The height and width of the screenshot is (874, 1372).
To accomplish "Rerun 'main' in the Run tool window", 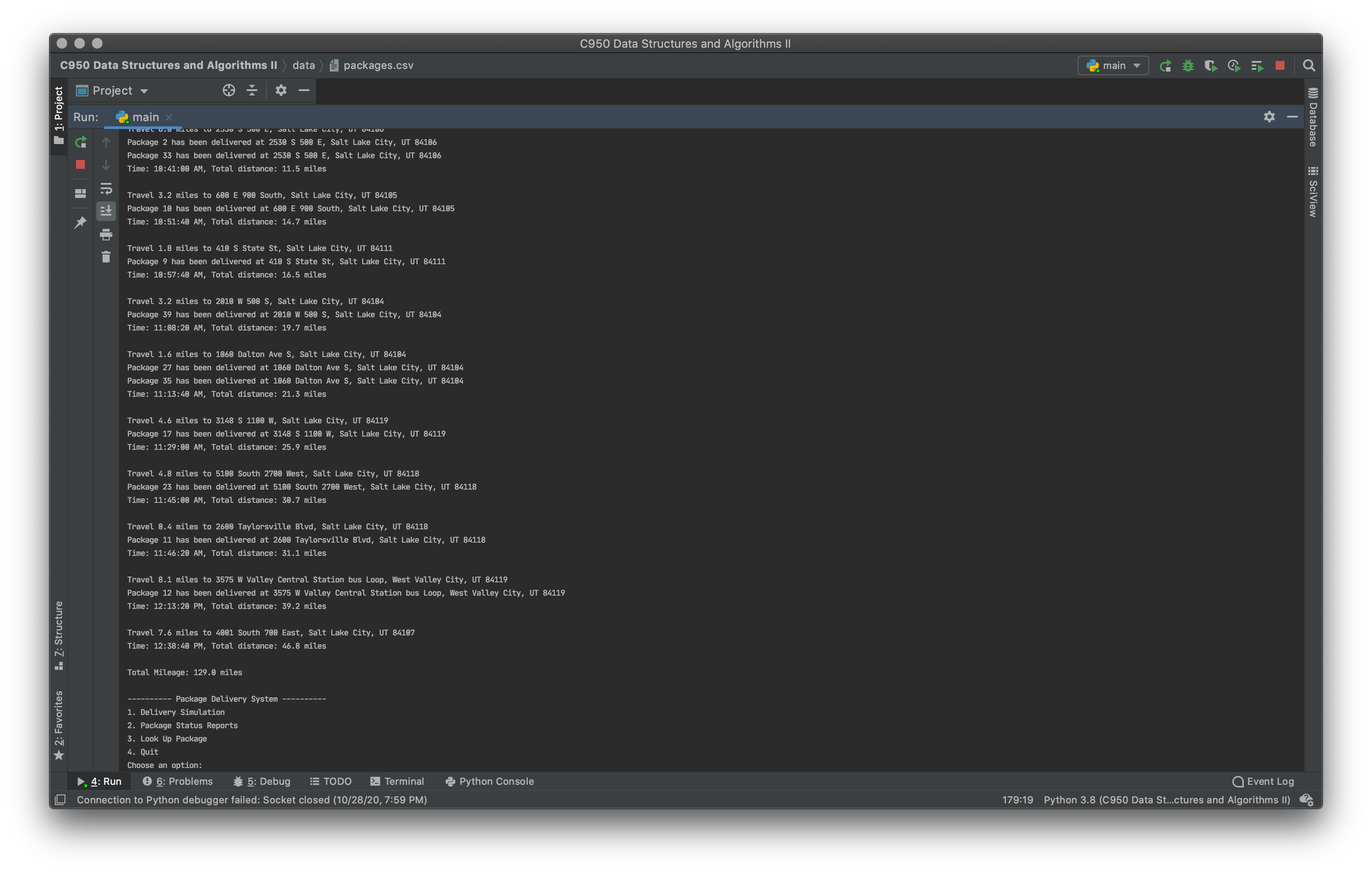I will pyautogui.click(x=80, y=142).
